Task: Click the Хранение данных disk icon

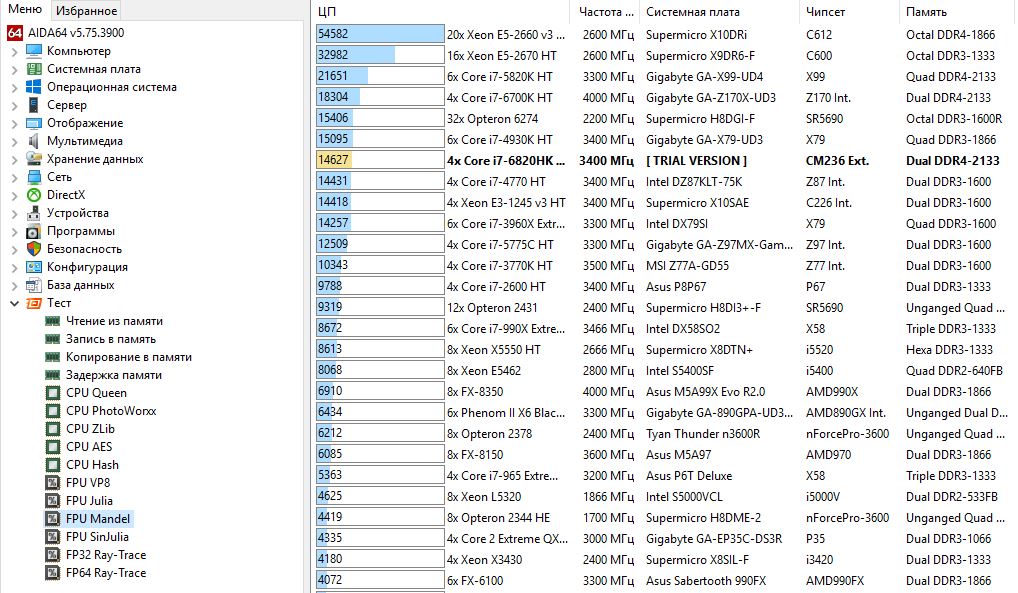Action: pyautogui.click(x=34, y=158)
